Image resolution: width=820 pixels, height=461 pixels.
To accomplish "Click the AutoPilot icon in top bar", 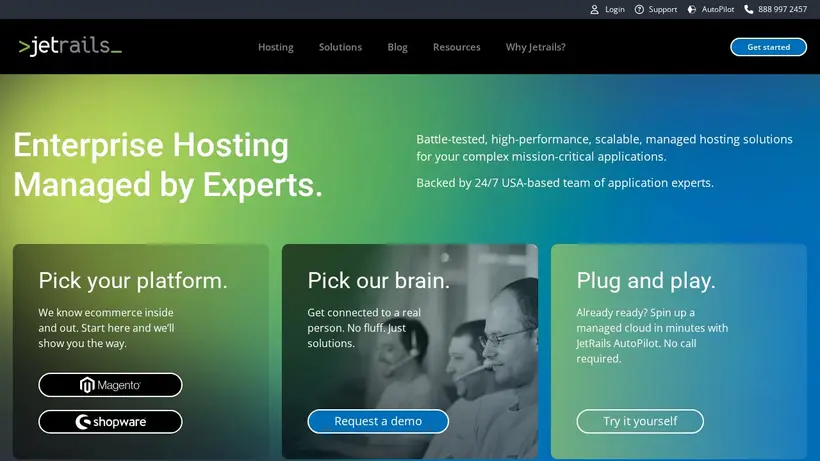I will tap(692, 9).
